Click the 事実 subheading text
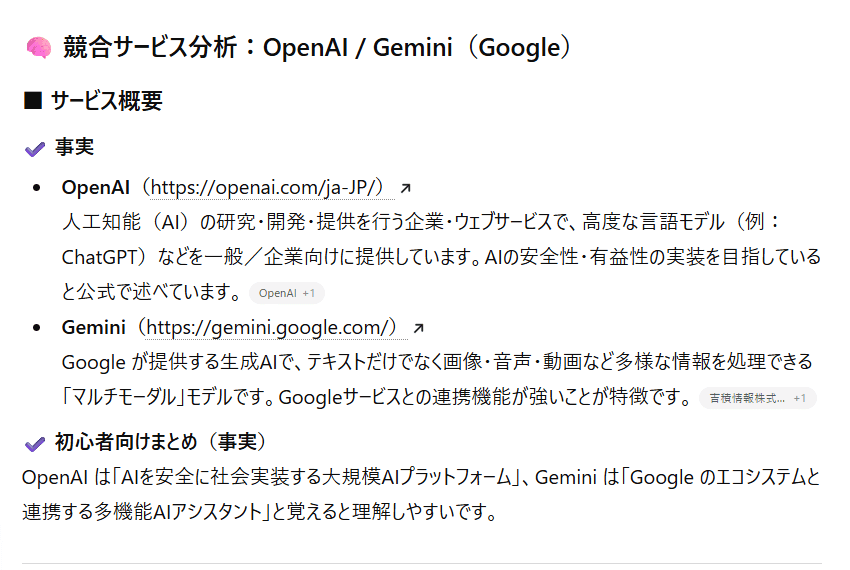This screenshot has height=570, width=850. coord(74,148)
